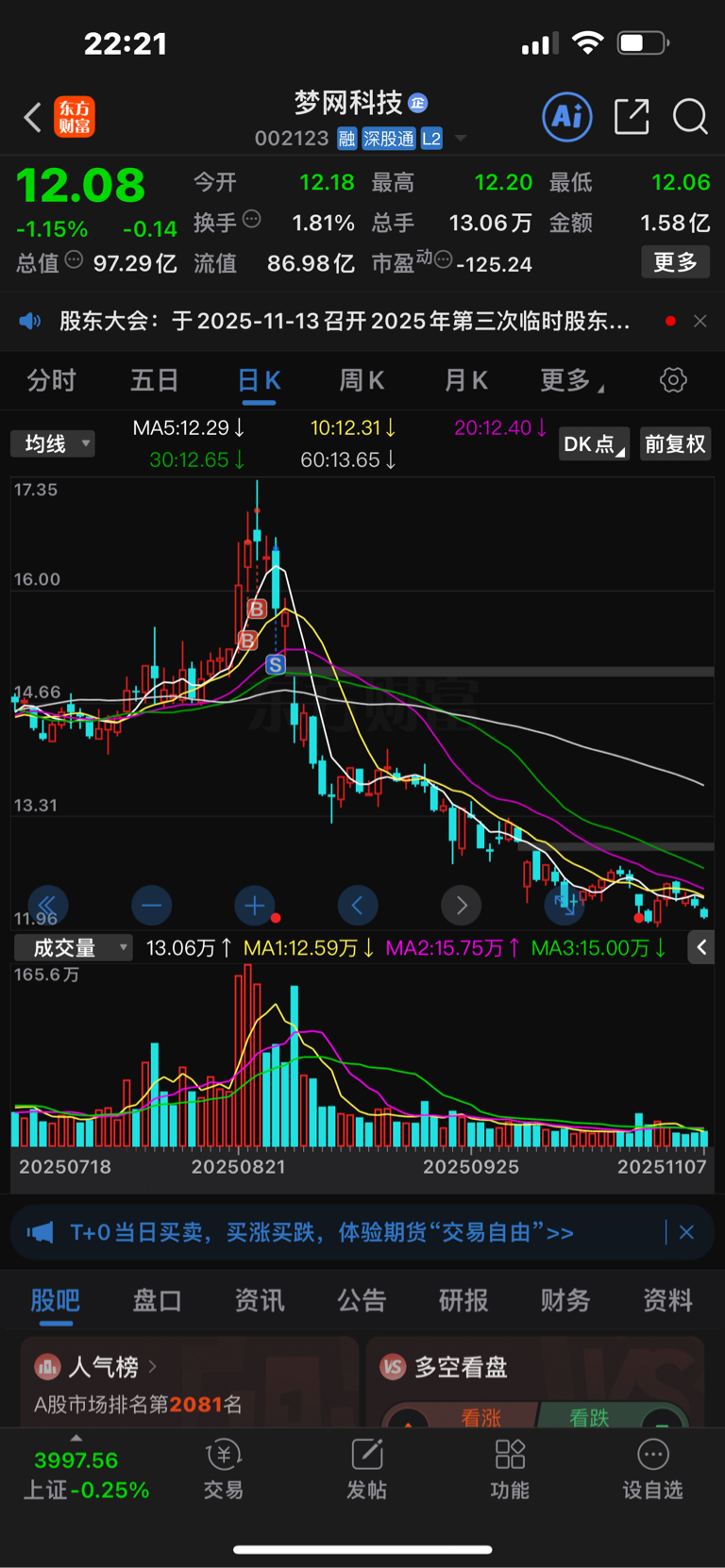Switch to the 公告 tab

pos(362,1300)
